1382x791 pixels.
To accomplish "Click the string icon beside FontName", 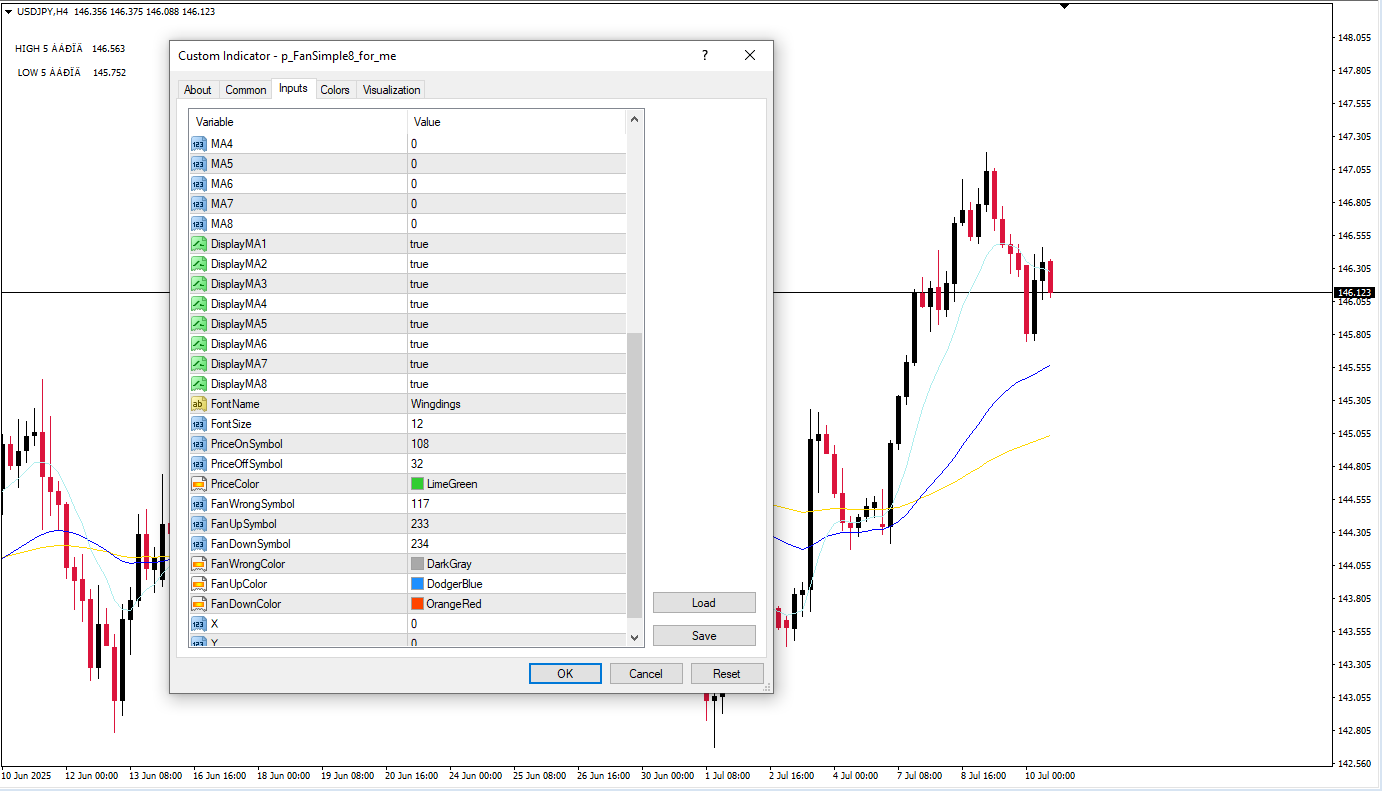I will tap(198, 404).
